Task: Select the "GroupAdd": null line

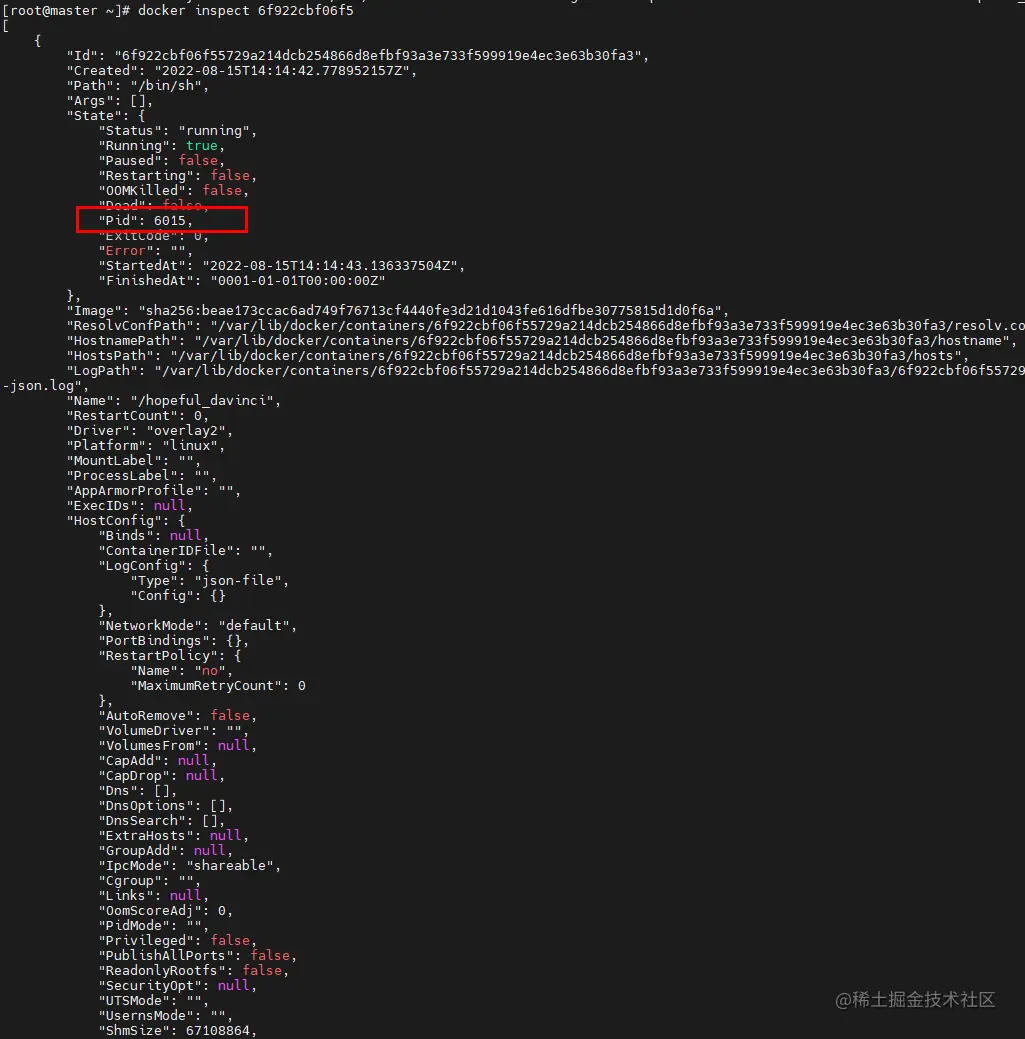Action: click(x=166, y=851)
